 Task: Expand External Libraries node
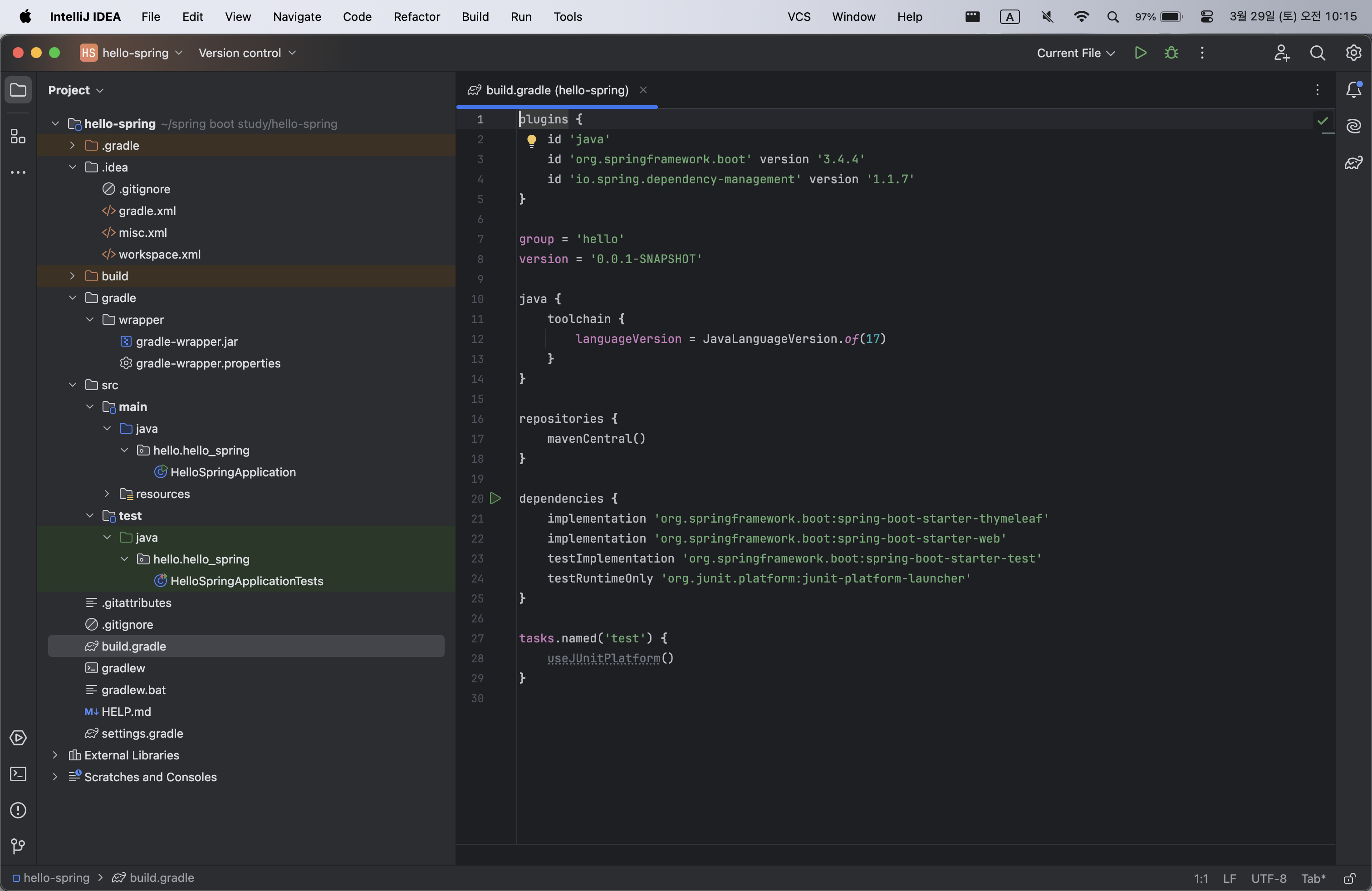[55, 755]
